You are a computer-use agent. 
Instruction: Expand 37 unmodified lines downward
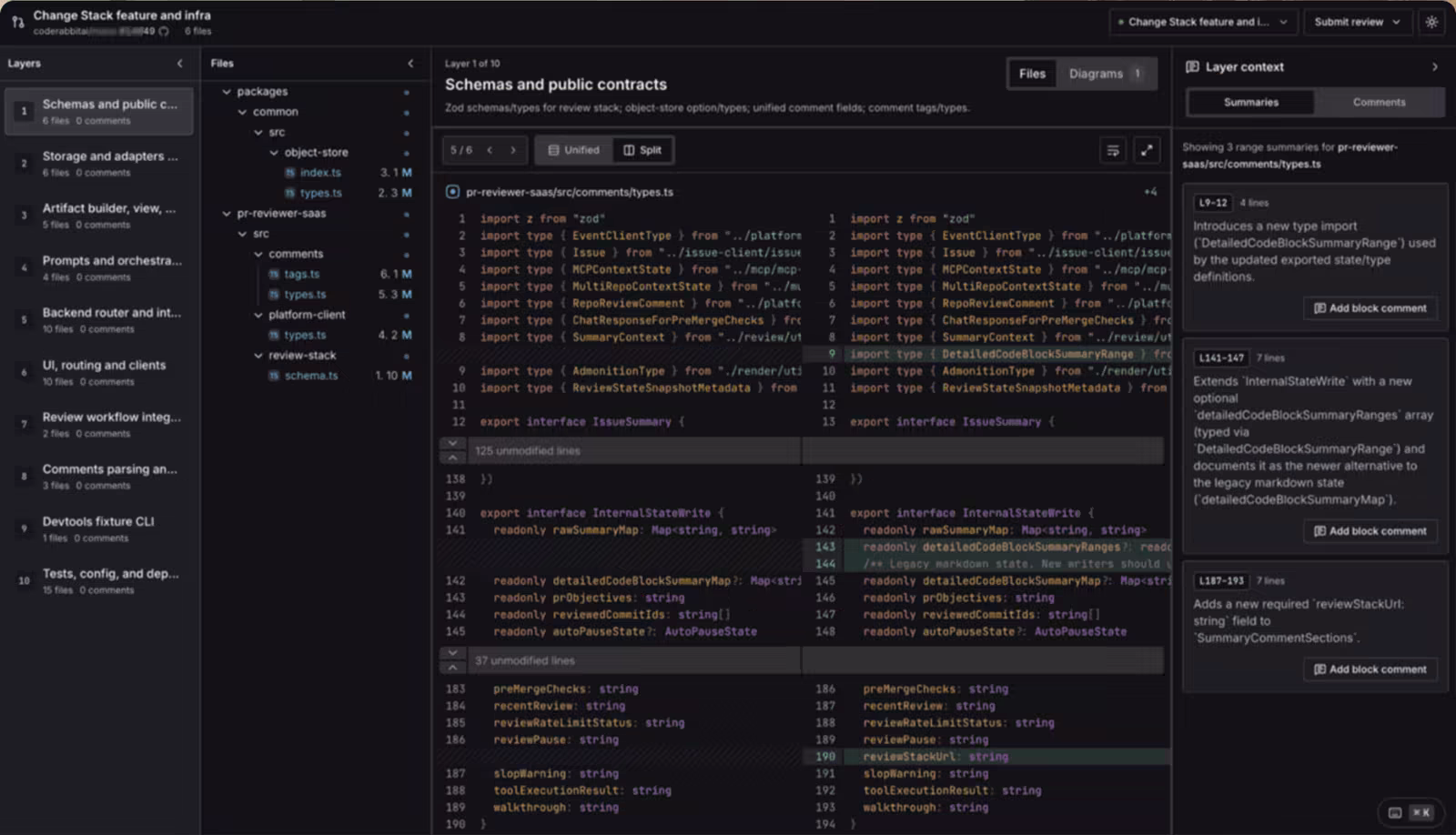[452, 653]
